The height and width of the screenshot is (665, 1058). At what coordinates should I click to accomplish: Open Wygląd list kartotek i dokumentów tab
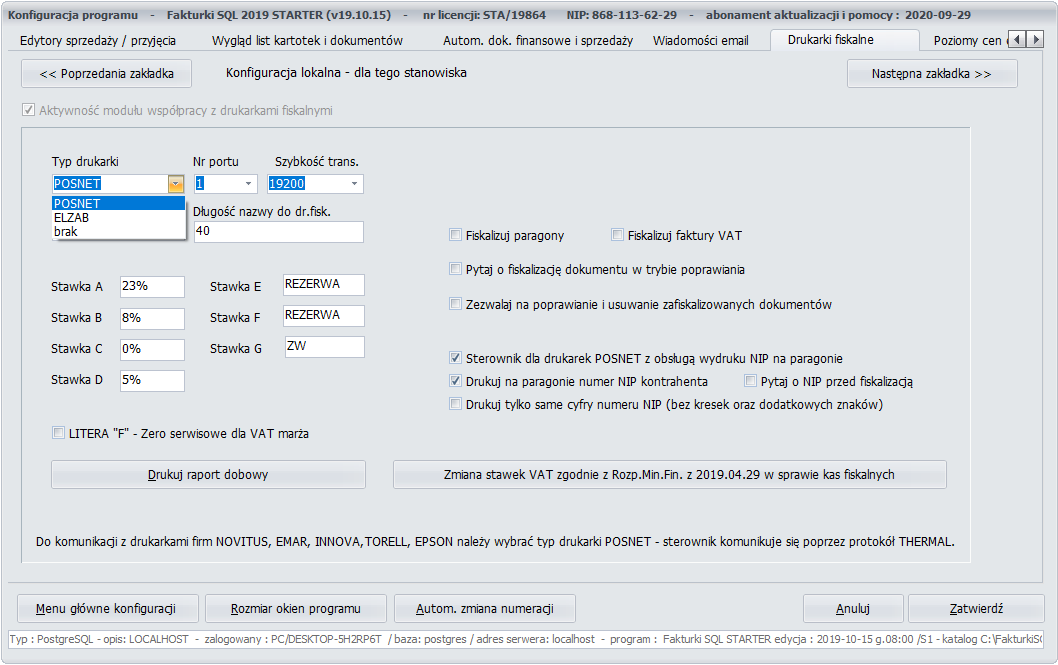[x=307, y=40]
